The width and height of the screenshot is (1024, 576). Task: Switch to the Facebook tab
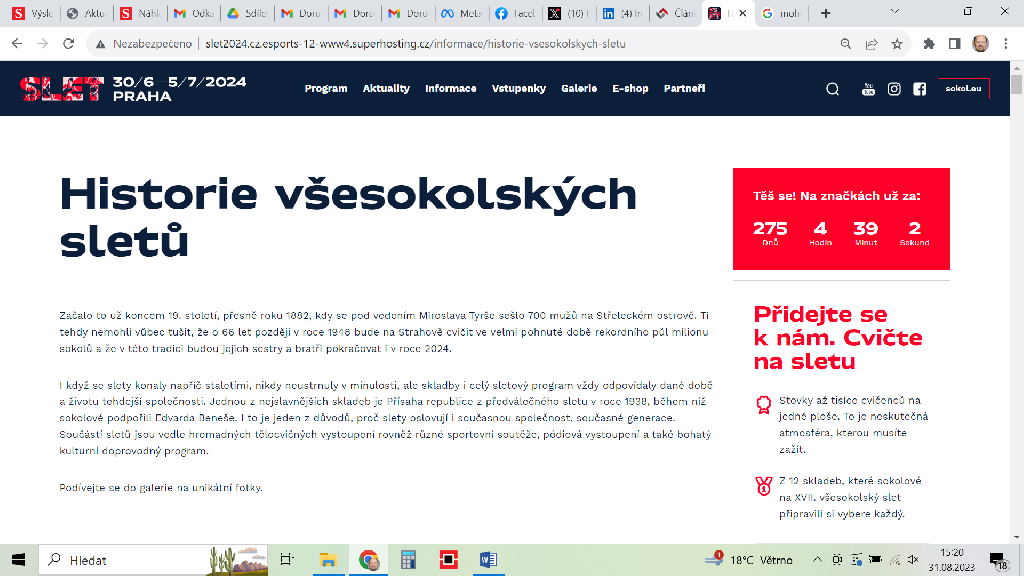coord(515,13)
